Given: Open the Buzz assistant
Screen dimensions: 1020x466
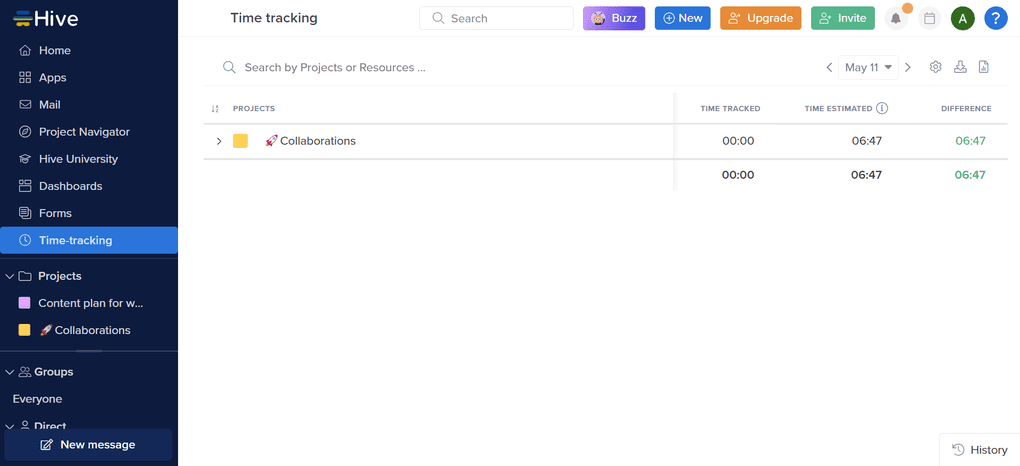Looking at the screenshot, I should point(614,18).
